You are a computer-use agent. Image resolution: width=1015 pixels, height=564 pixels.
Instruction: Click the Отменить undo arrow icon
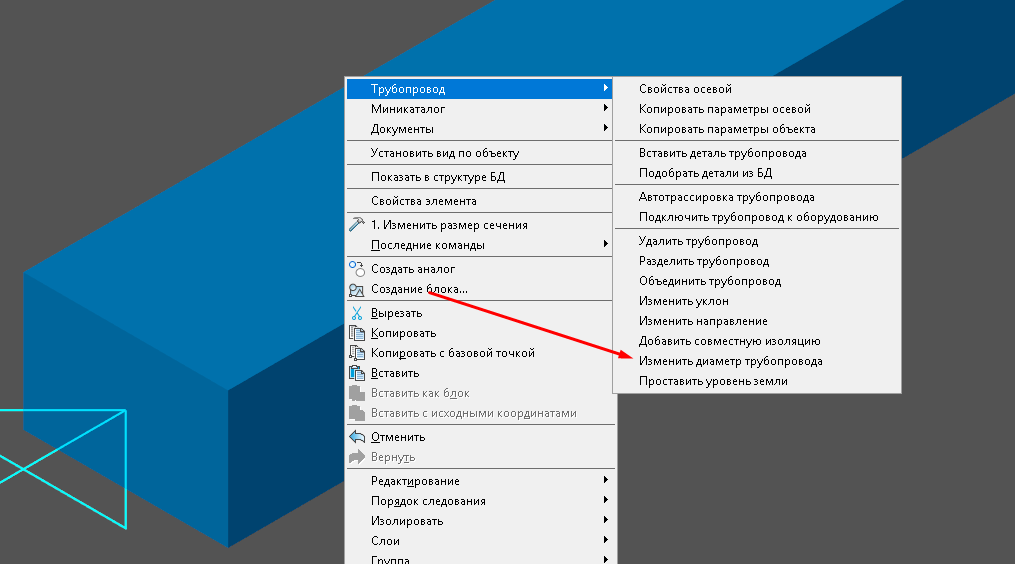pos(357,437)
